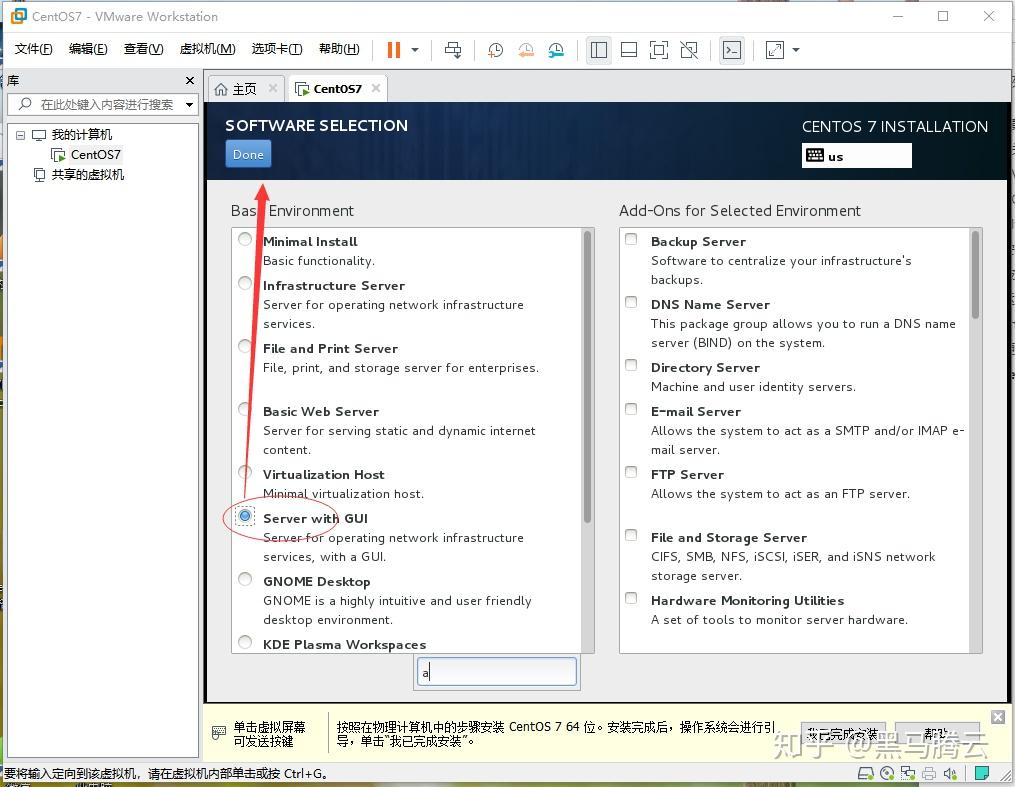
Task: Select the Minimal Install environment
Action: [245, 239]
